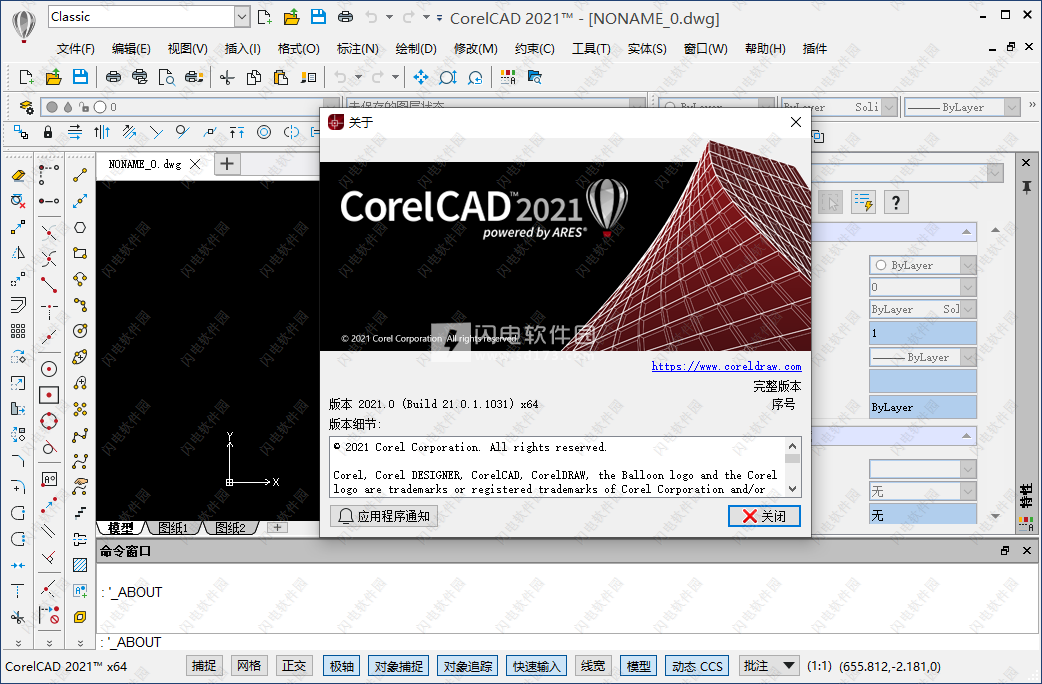The height and width of the screenshot is (684, 1042).
Task: Toggle 正交 ortho mode in status bar
Action: tap(294, 665)
